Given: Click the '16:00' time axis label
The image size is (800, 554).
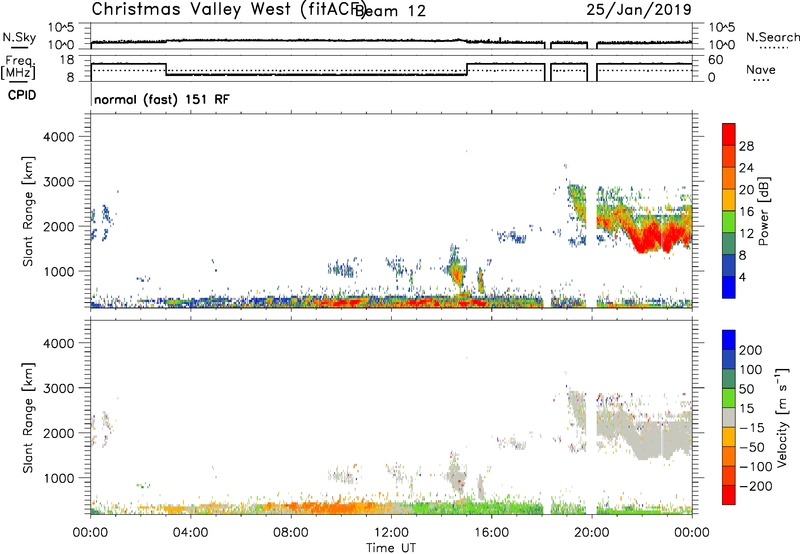Looking at the screenshot, I should [x=491, y=532].
